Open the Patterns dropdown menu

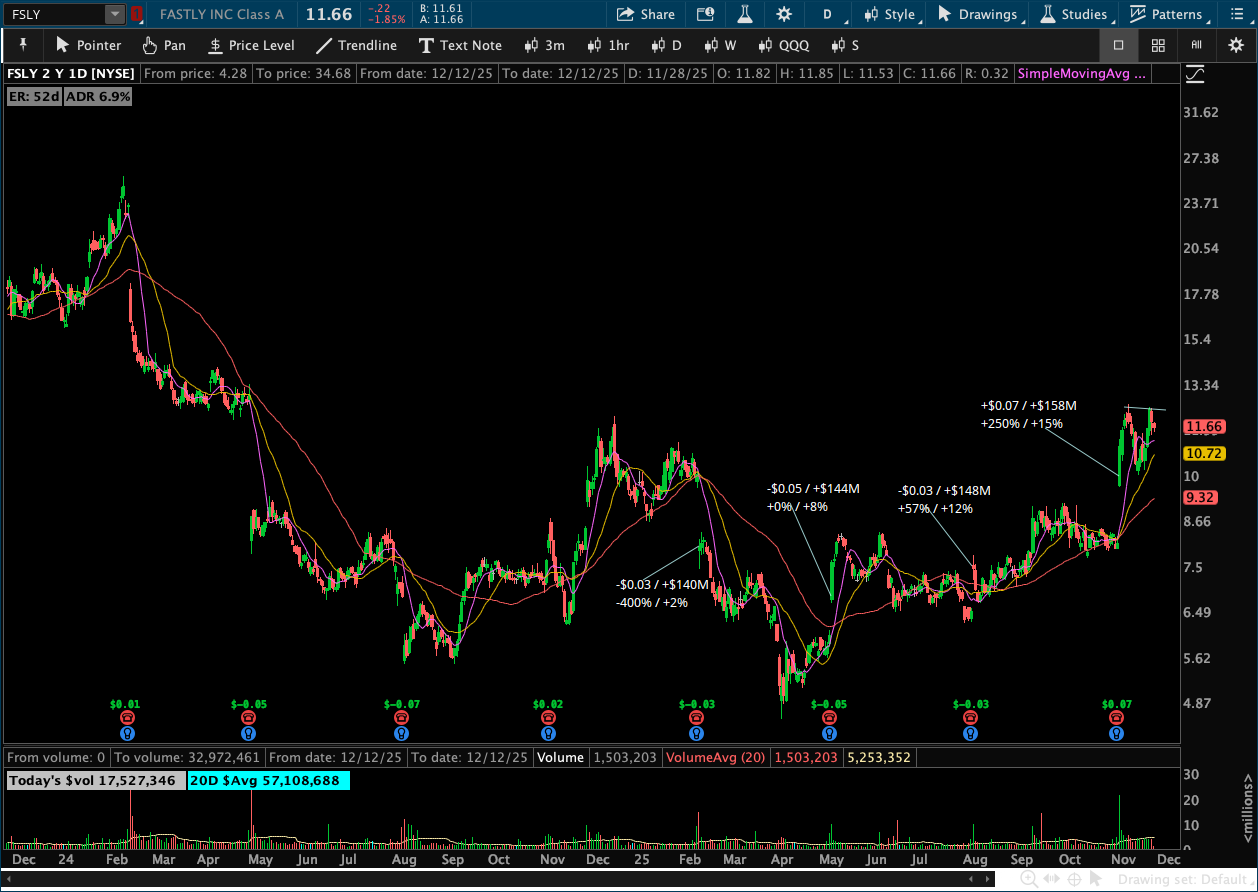pos(1168,14)
